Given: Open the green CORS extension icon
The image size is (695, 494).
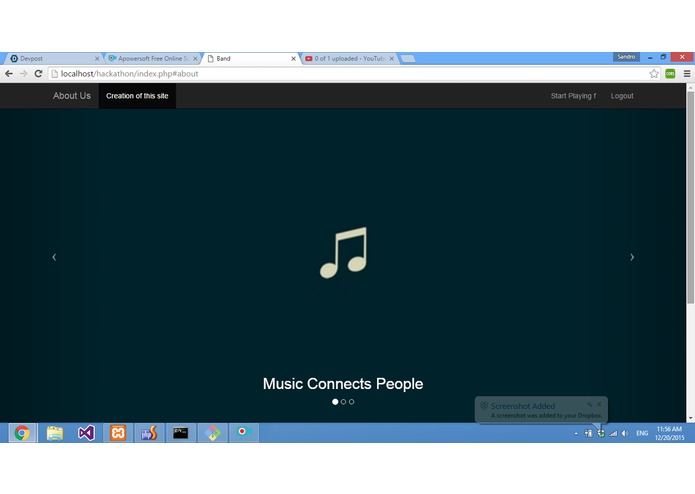Looking at the screenshot, I should tap(670, 74).
